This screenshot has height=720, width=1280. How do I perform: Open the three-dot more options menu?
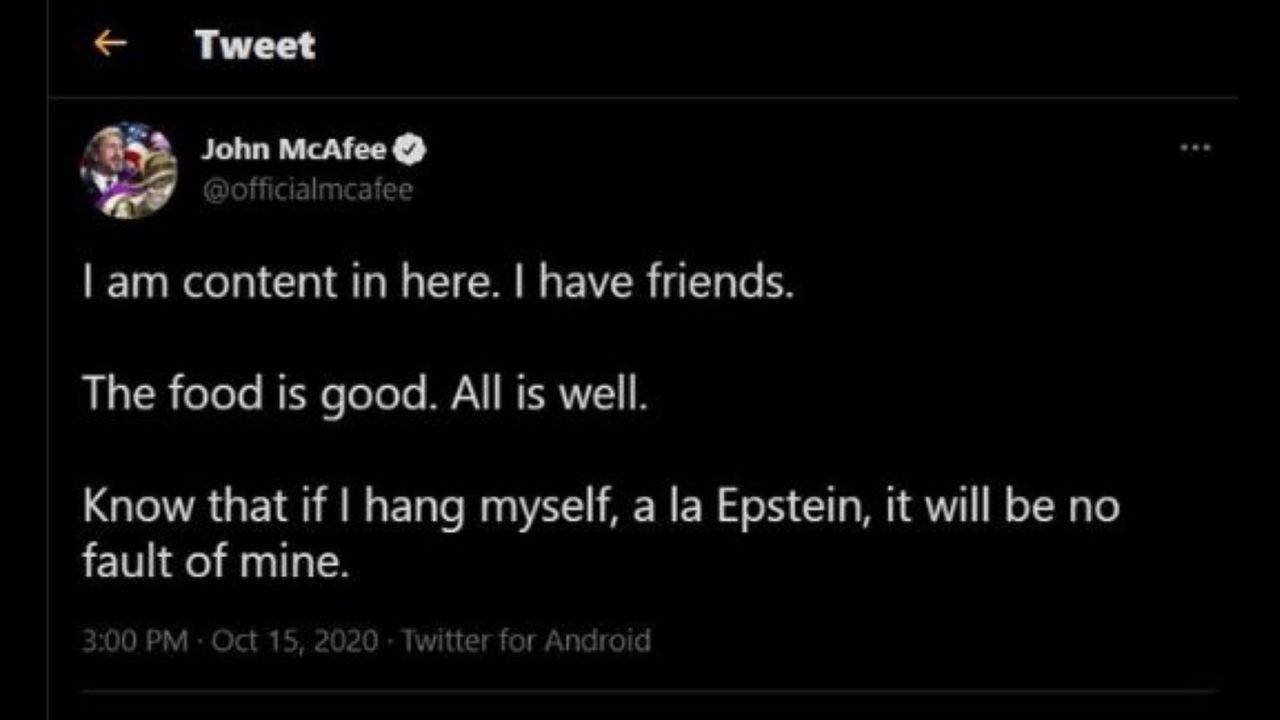(1195, 148)
